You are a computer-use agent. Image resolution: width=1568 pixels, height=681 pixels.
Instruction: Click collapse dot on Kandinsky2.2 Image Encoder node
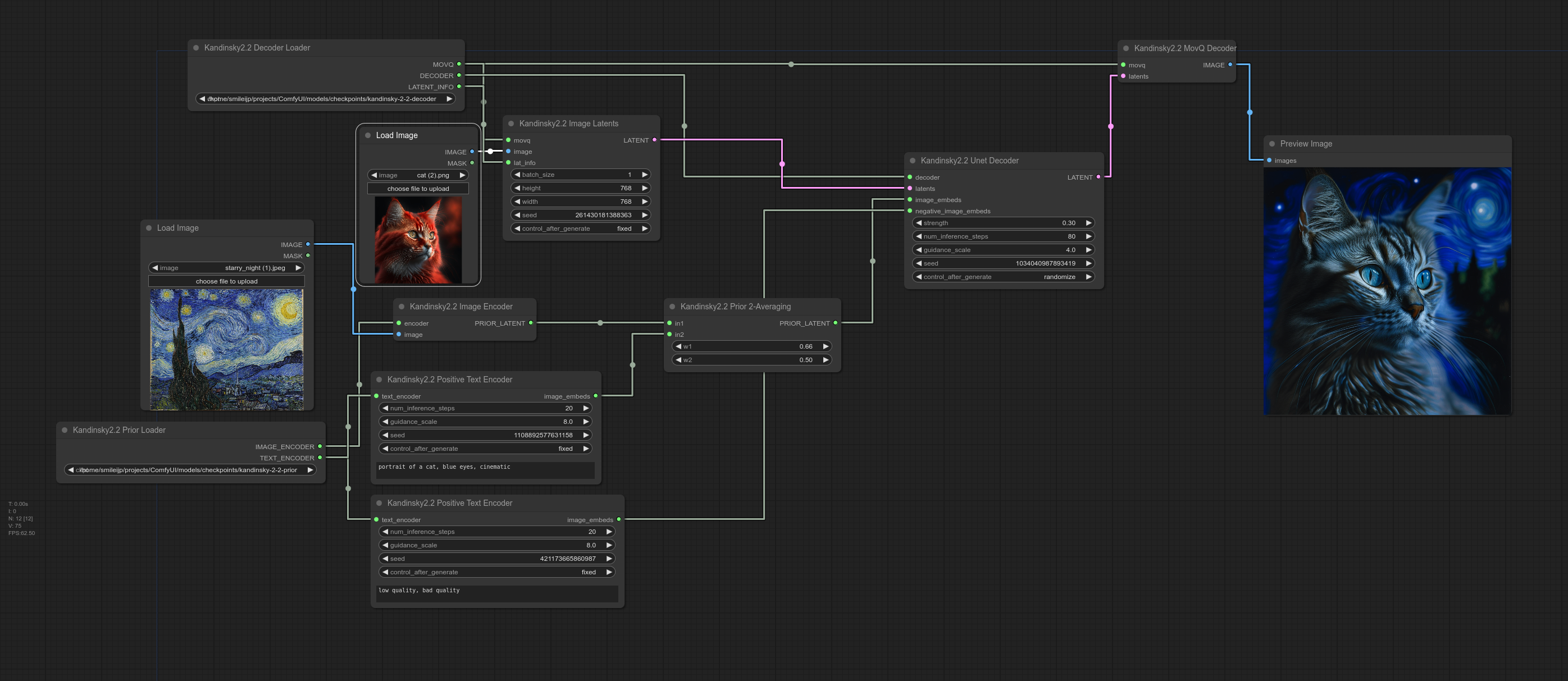tap(401, 307)
